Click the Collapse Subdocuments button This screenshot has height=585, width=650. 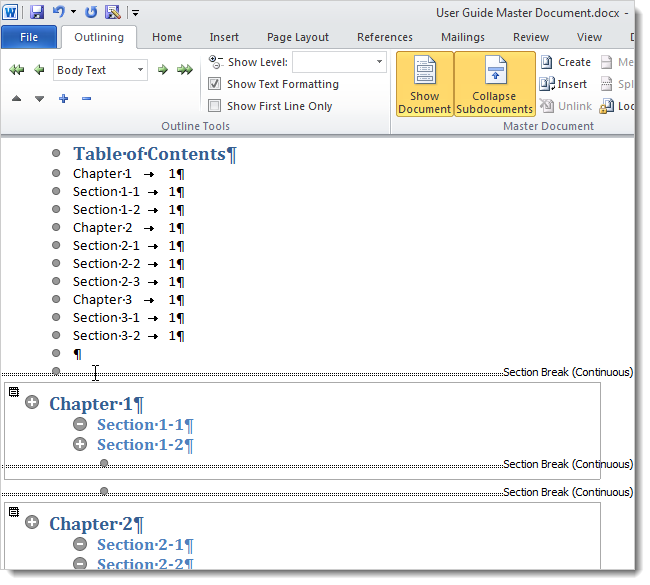click(x=494, y=84)
